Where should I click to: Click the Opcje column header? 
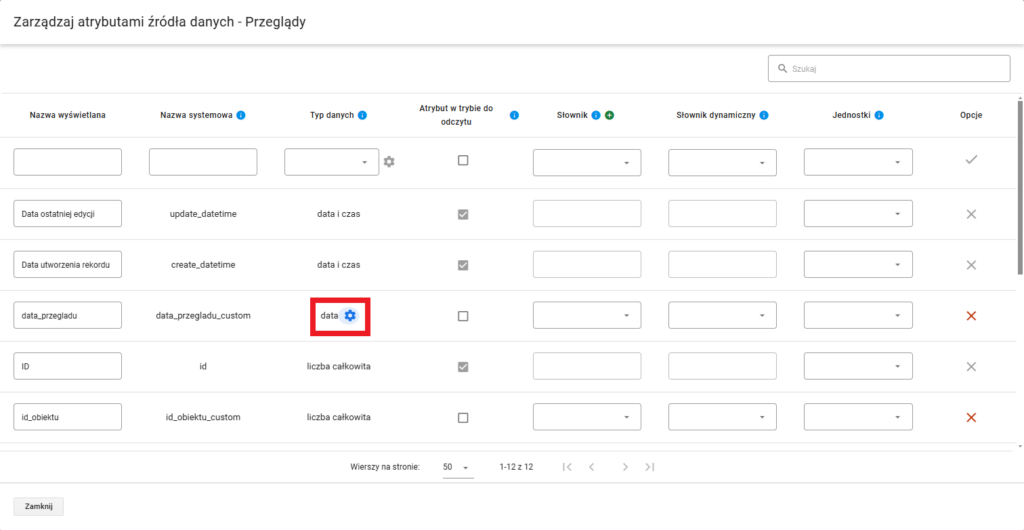(970, 115)
